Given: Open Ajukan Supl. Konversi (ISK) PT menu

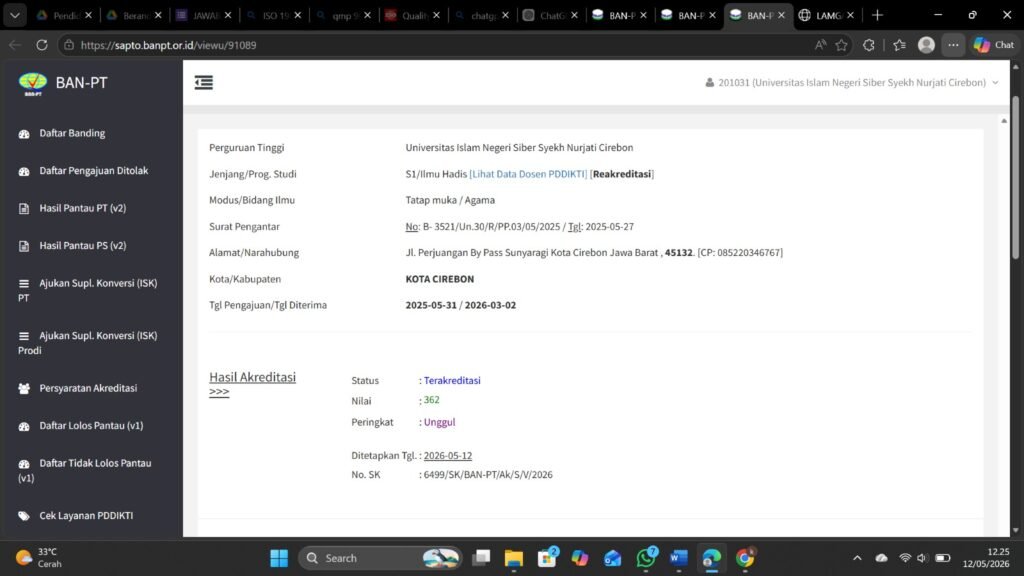Looking at the screenshot, I should coord(88,291).
